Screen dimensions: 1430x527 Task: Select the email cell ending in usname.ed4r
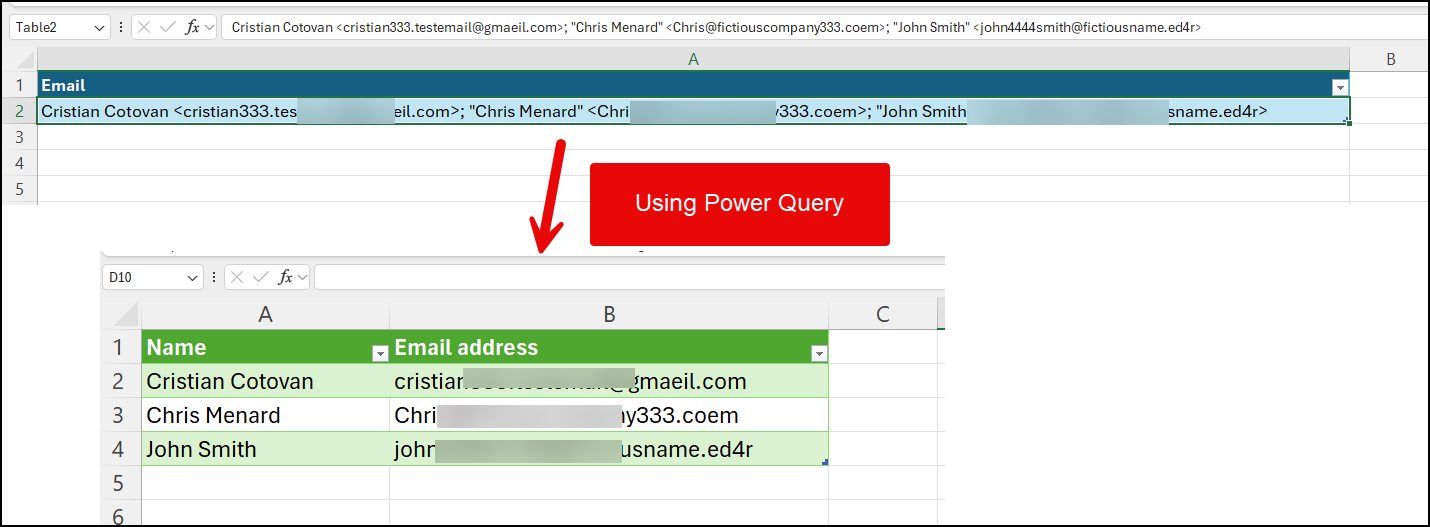point(609,449)
